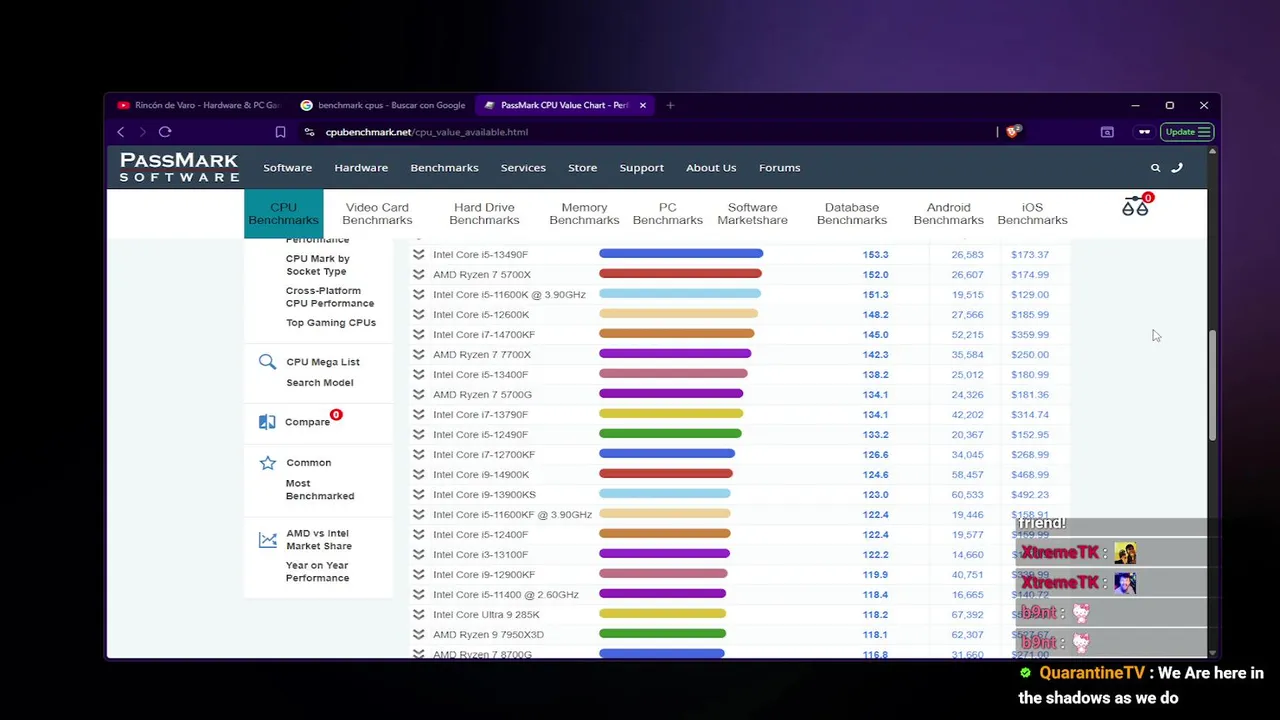Click the page vertical scrollbar thumb

click(1212, 385)
